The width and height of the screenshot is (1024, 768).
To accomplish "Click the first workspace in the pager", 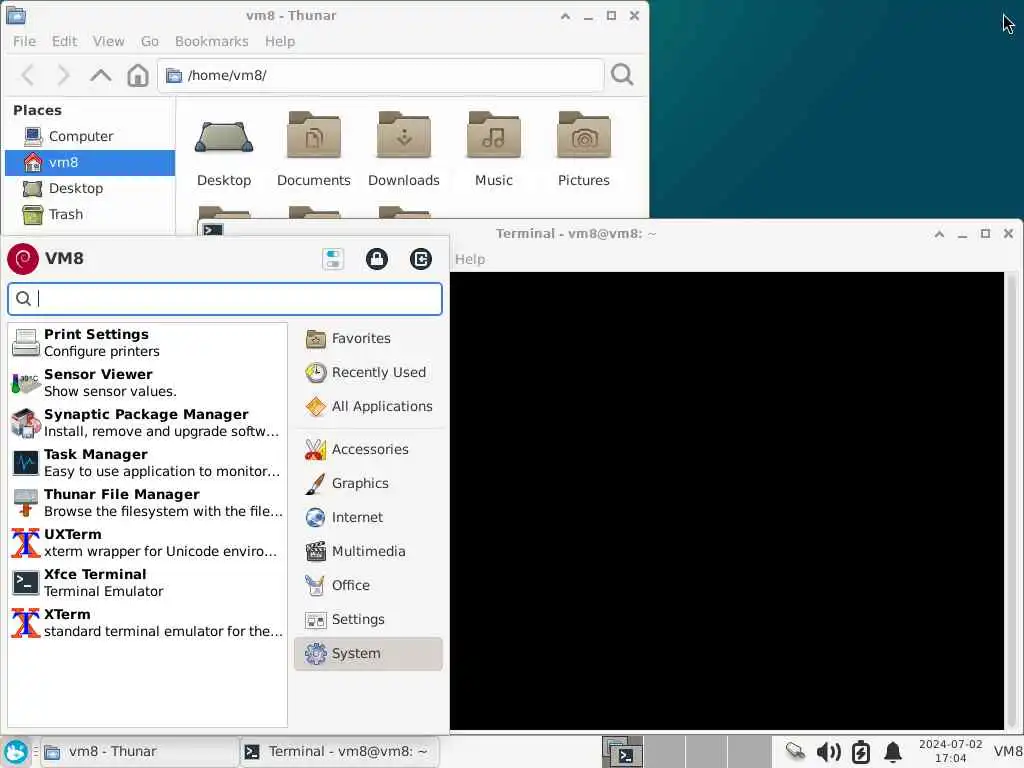I will (622, 752).
